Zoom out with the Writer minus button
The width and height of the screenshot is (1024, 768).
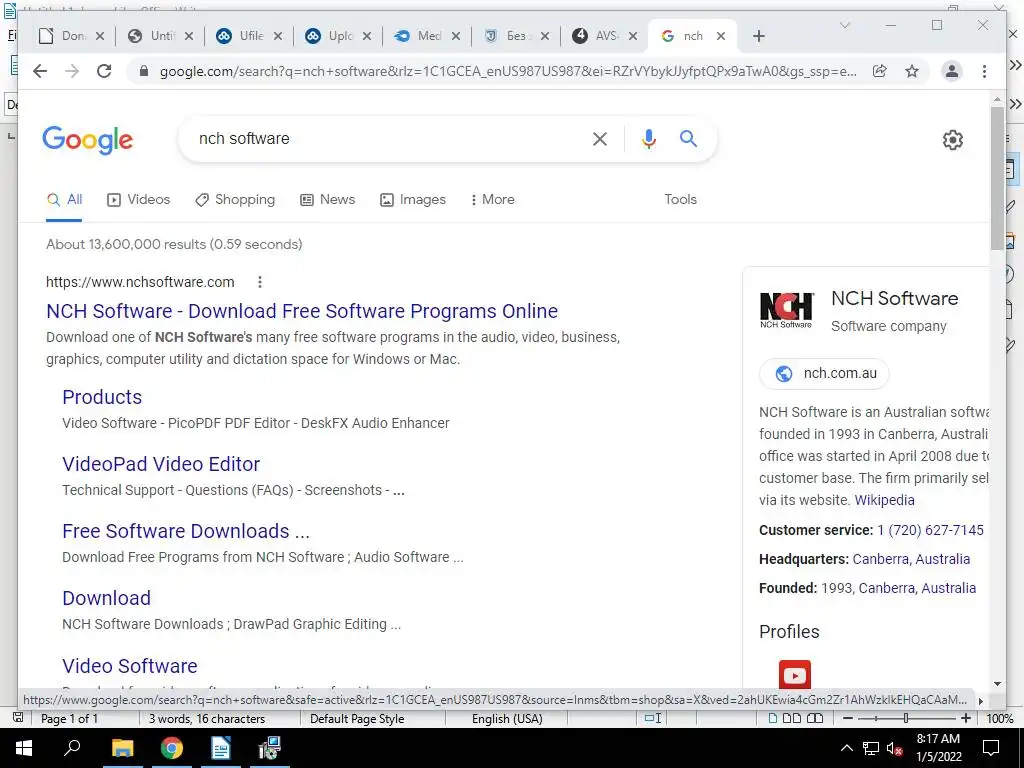(x=848, y=718)
